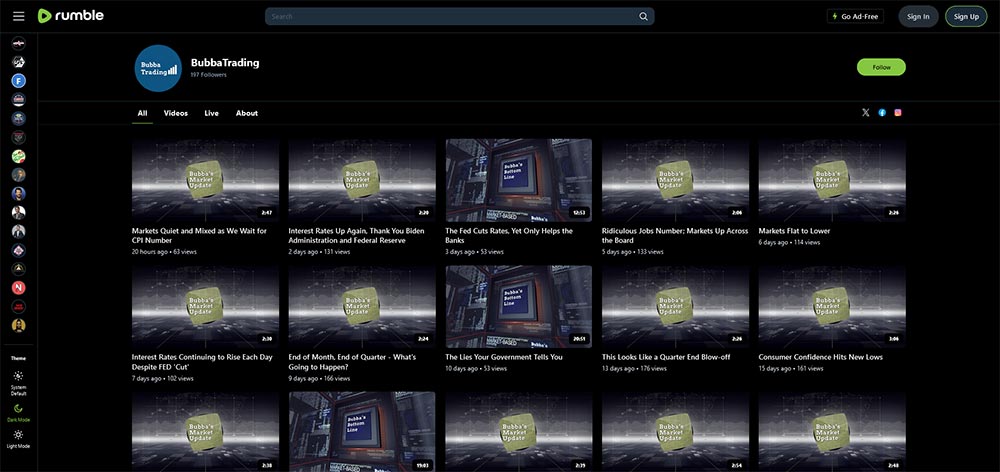Open bottom-row video with 2:38 duration
This screenshot has width=1000, height=472.
point(205,432)
